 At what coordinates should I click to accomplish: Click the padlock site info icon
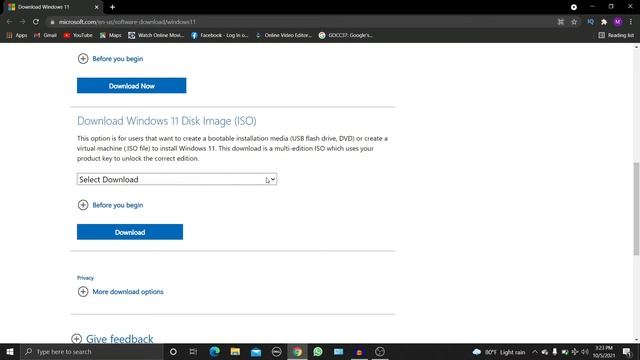[52, 22]
